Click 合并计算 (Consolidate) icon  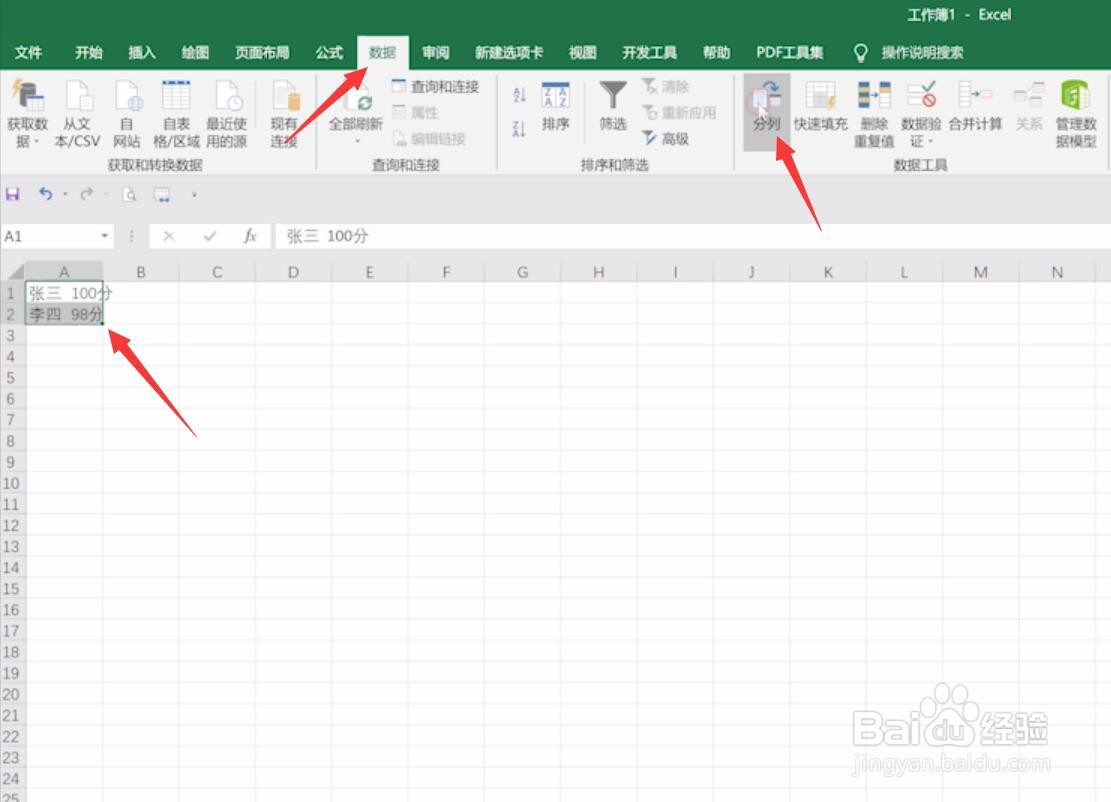[x=976, y=108]
